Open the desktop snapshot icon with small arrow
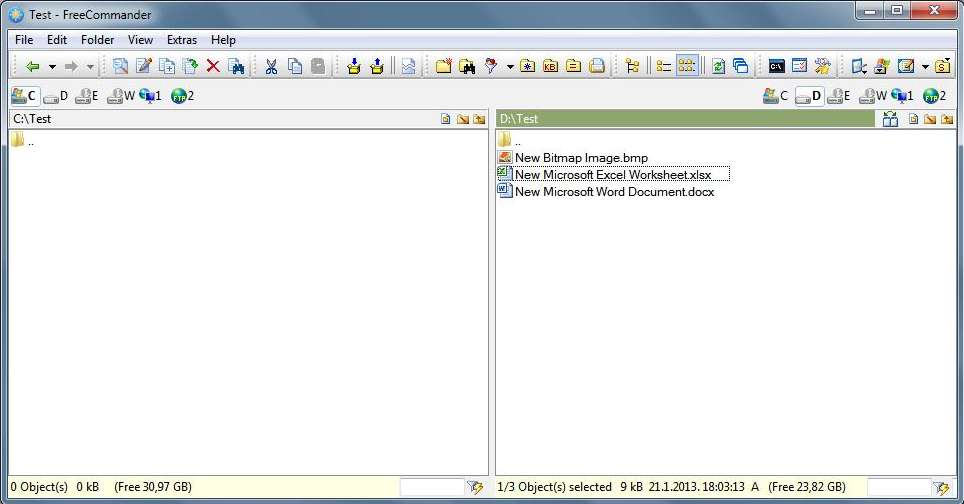The image size is (964, 504). pos(859,66)
